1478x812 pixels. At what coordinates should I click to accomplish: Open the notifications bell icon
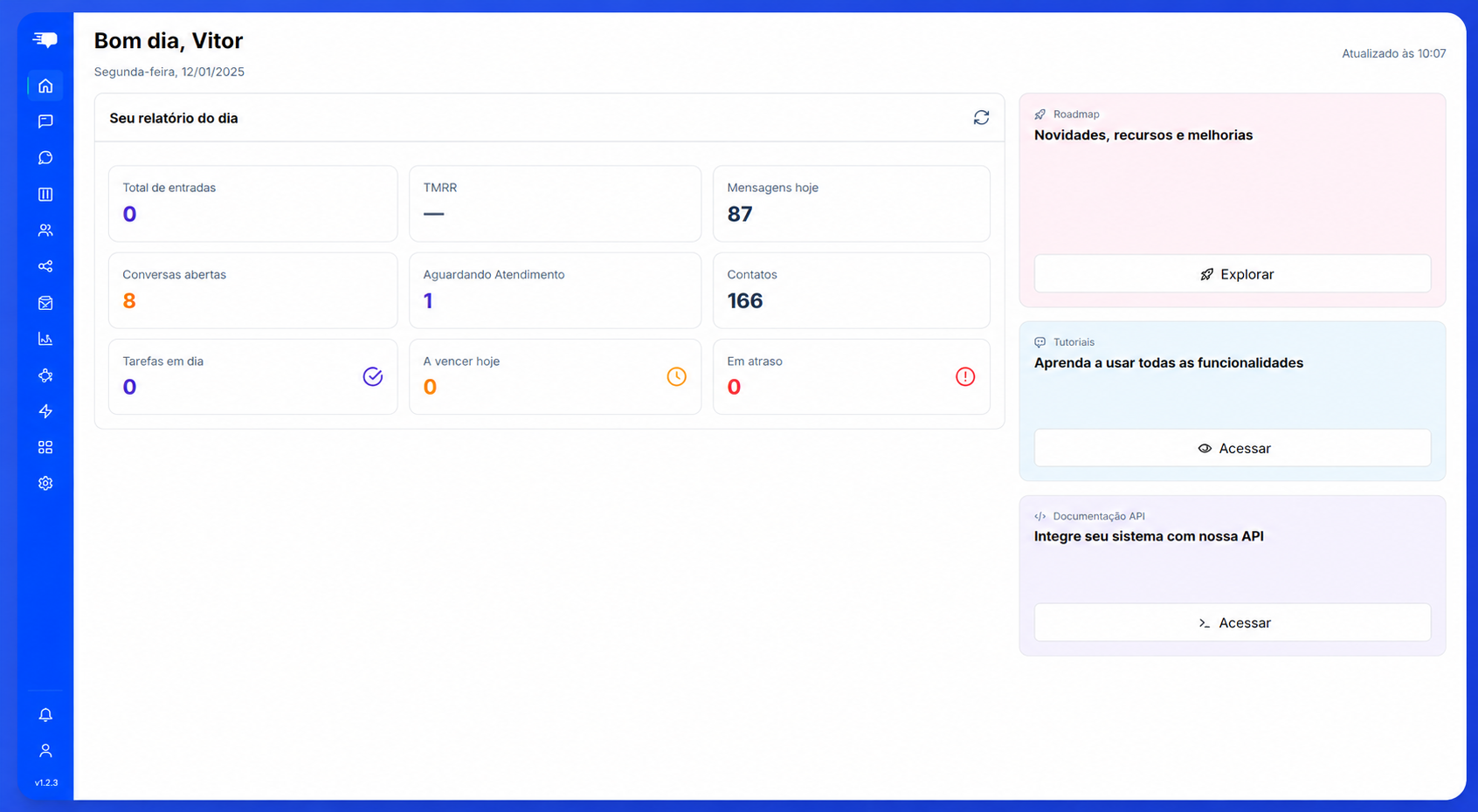pos(45,715)
